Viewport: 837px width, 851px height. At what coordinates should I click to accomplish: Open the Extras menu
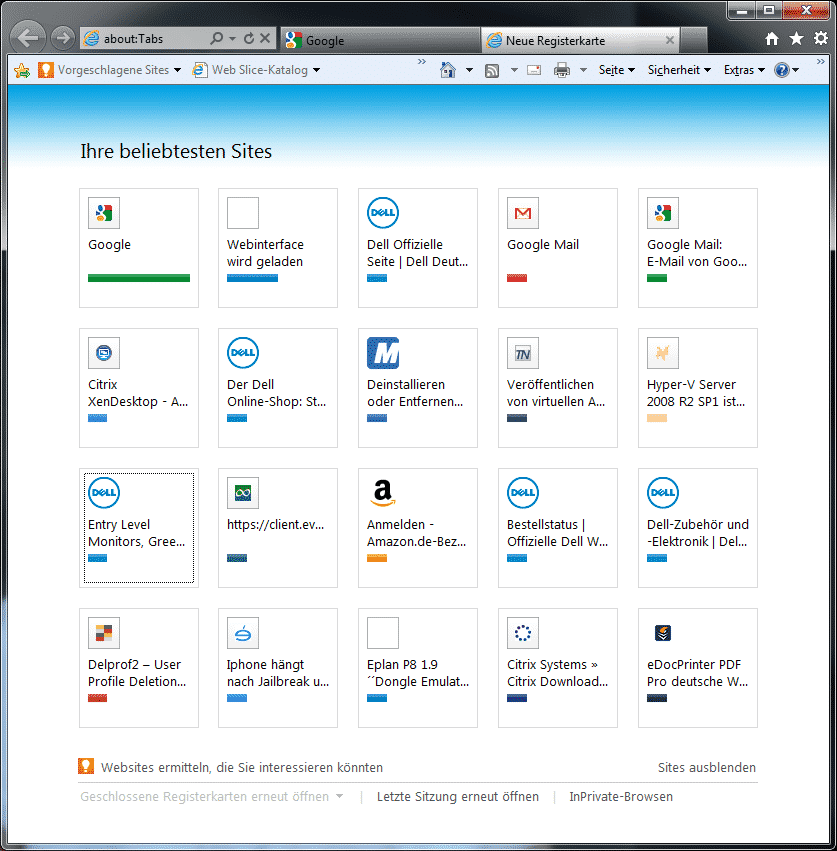744,70
